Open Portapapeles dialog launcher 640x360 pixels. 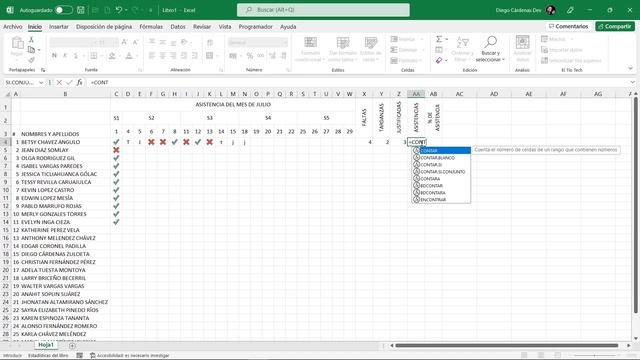(x=43, y=70)
